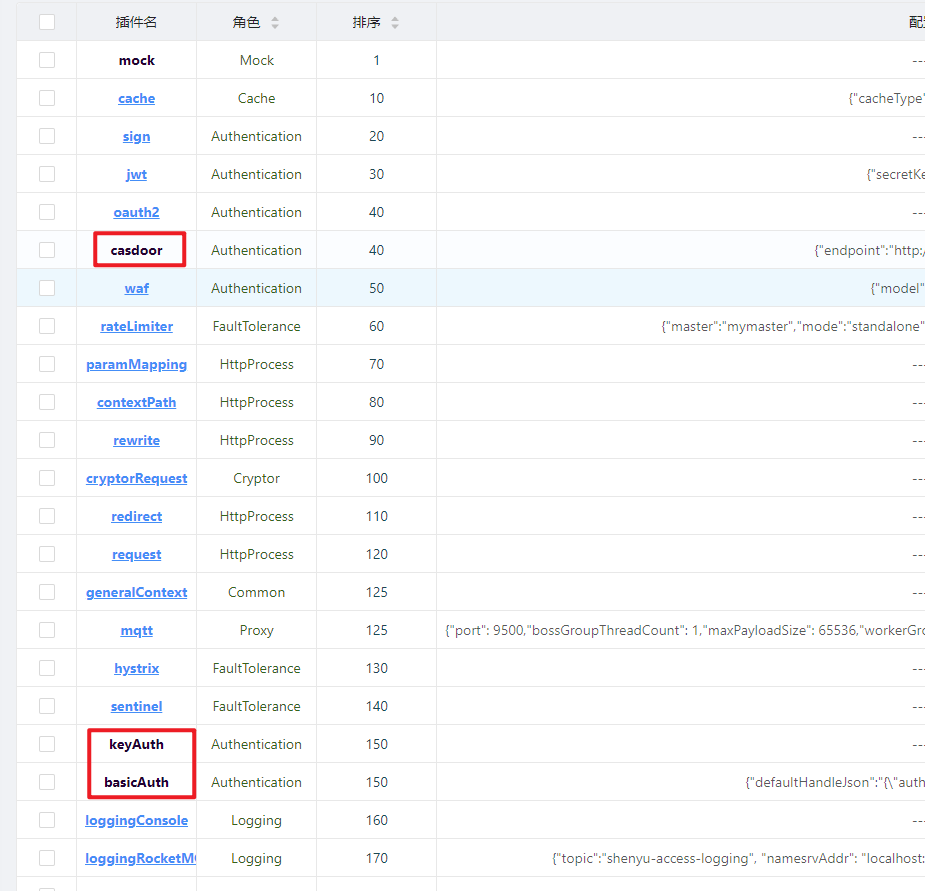Sort by 排序 column sort arrows
Image resolution: width=925 pixels, height=891 pixels.
395,22
